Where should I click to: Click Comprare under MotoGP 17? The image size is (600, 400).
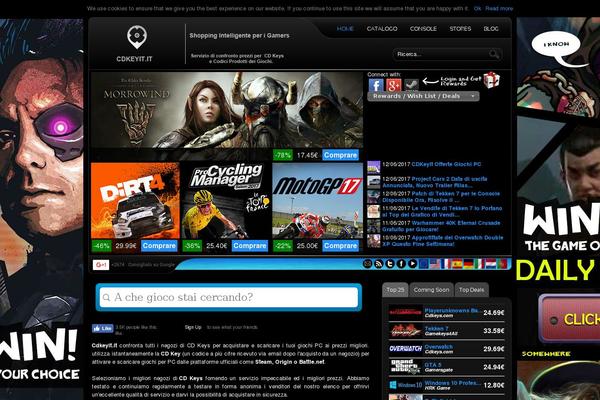coord(340,246)
